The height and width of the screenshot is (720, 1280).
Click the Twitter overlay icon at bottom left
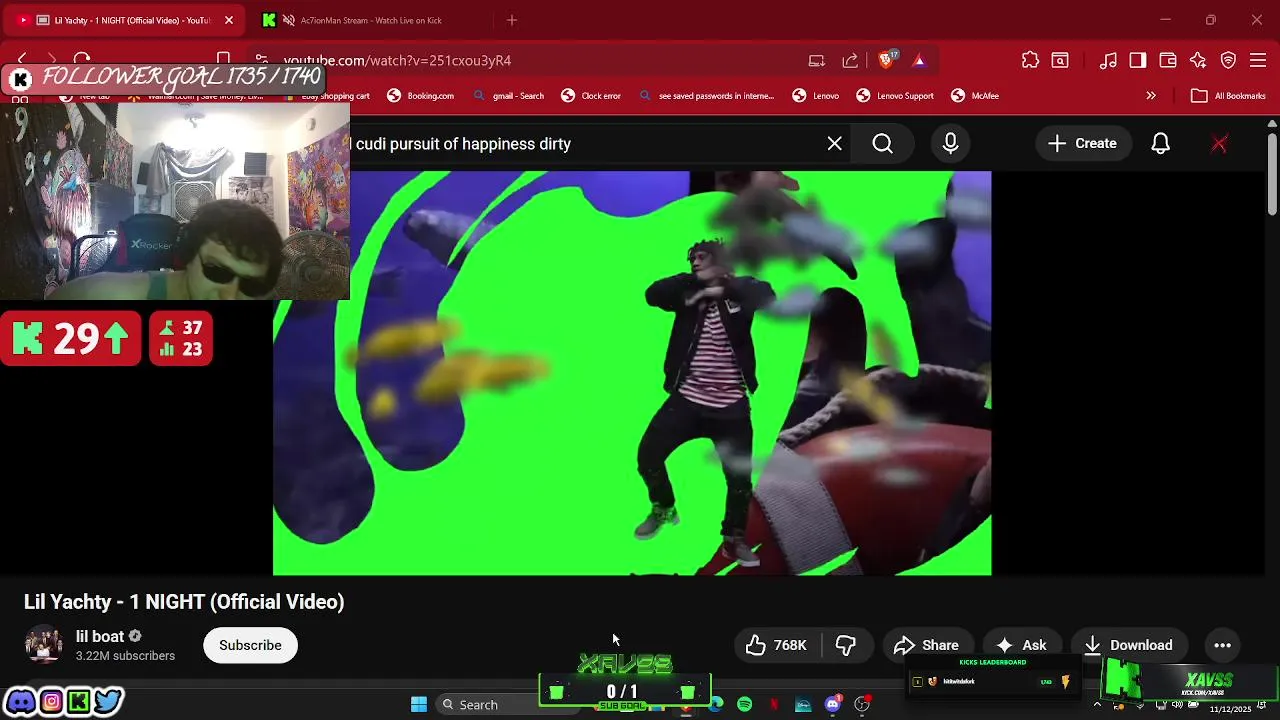pos(108,701)
